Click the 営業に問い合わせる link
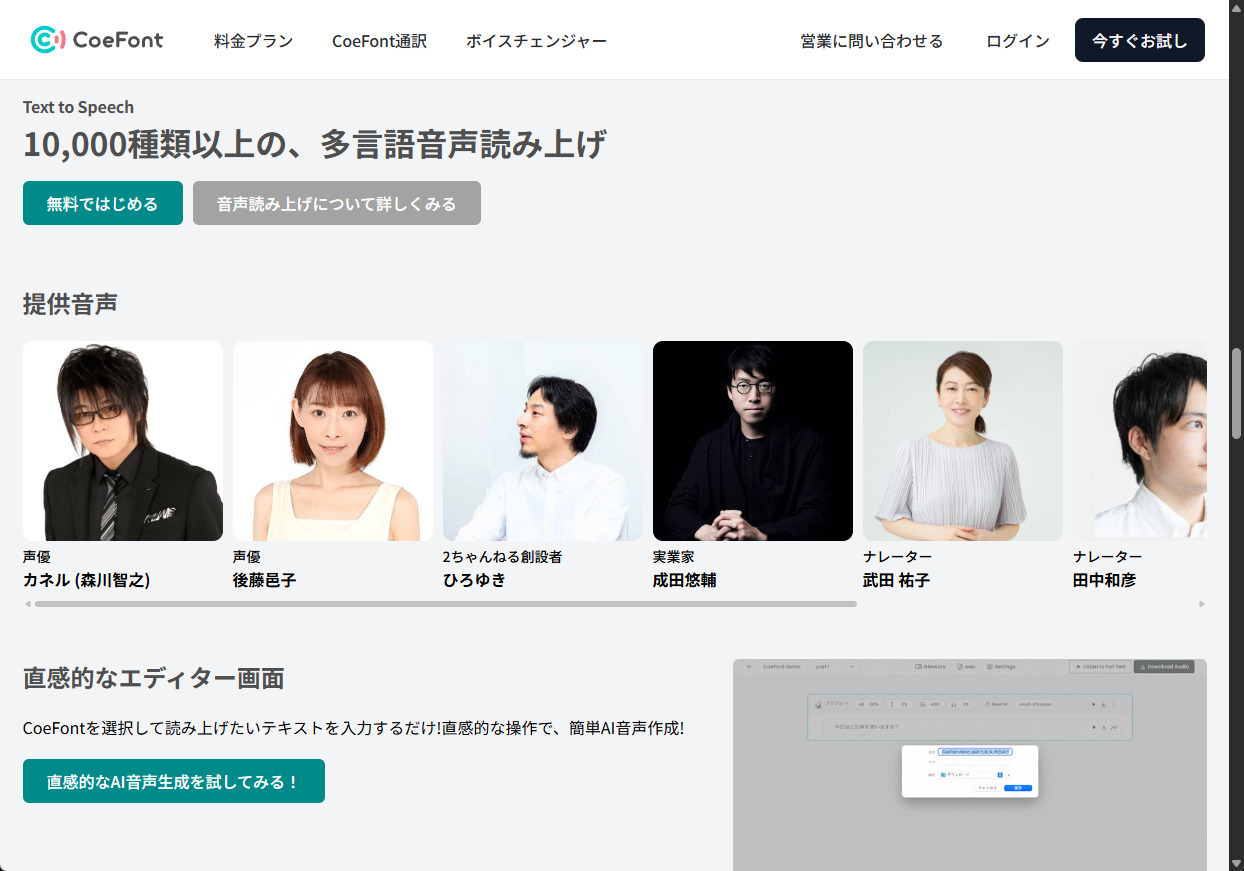The image size is (1244, 871). (871, 41)
